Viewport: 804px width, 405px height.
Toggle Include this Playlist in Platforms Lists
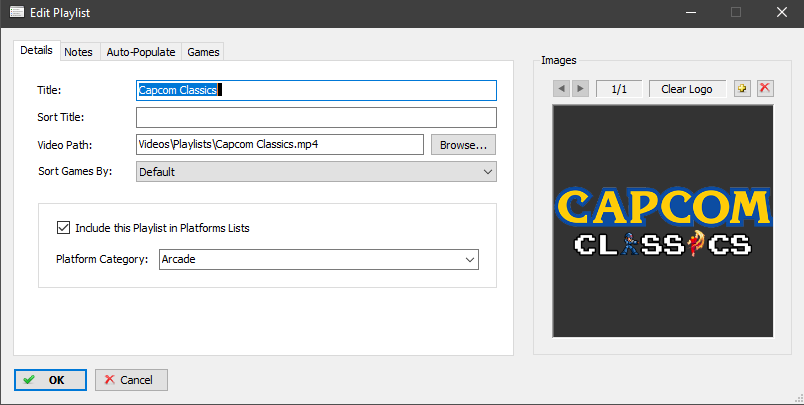click(65, 228)
